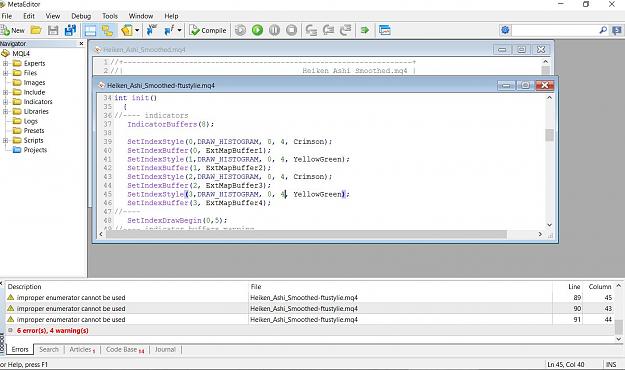Switch to the Code Base tab
This screenshot has height=370, width=625.
[x=124, y=350]
